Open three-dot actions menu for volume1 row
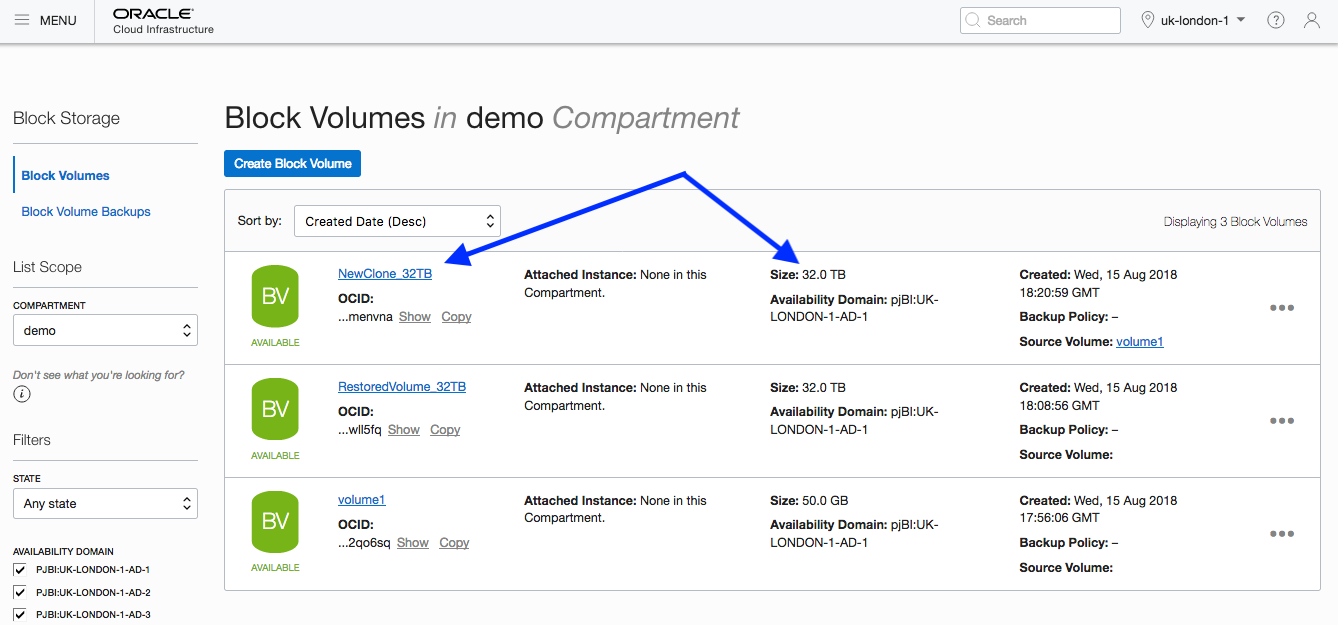 tap(1281, 534)
